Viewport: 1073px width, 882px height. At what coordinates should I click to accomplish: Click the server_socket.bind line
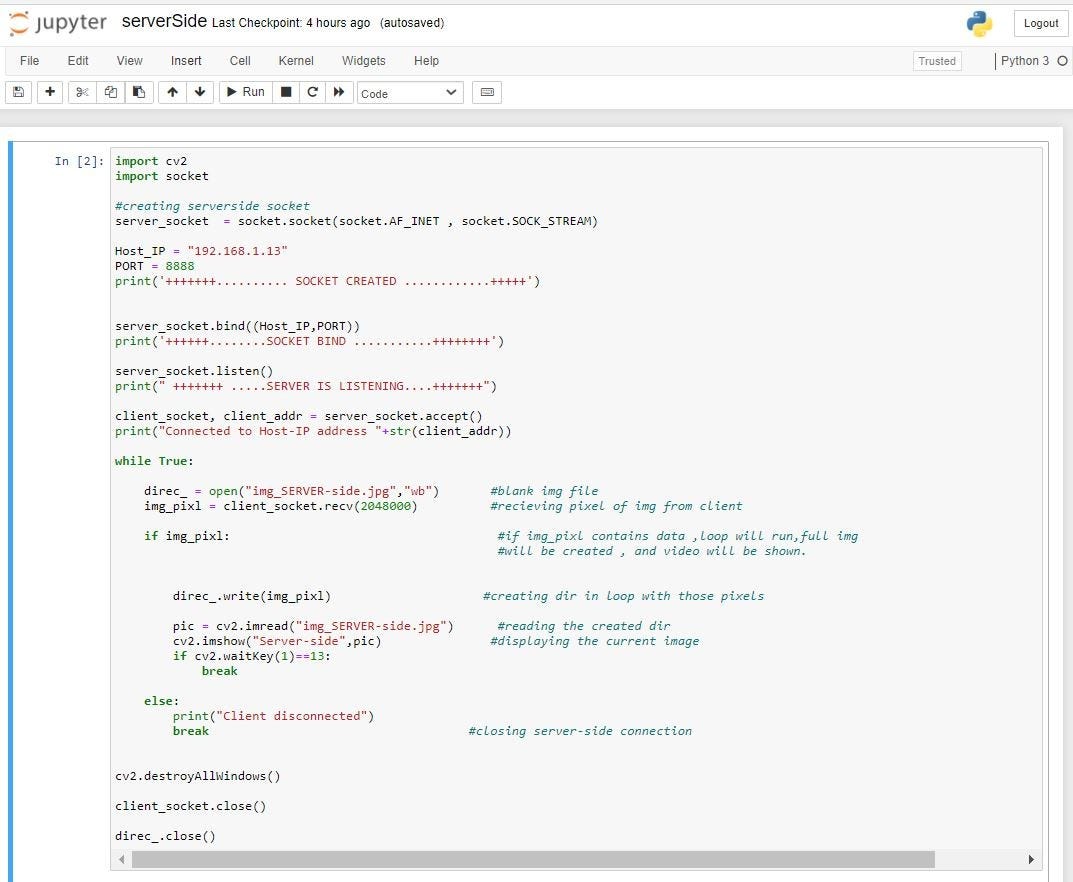point(237,326)
